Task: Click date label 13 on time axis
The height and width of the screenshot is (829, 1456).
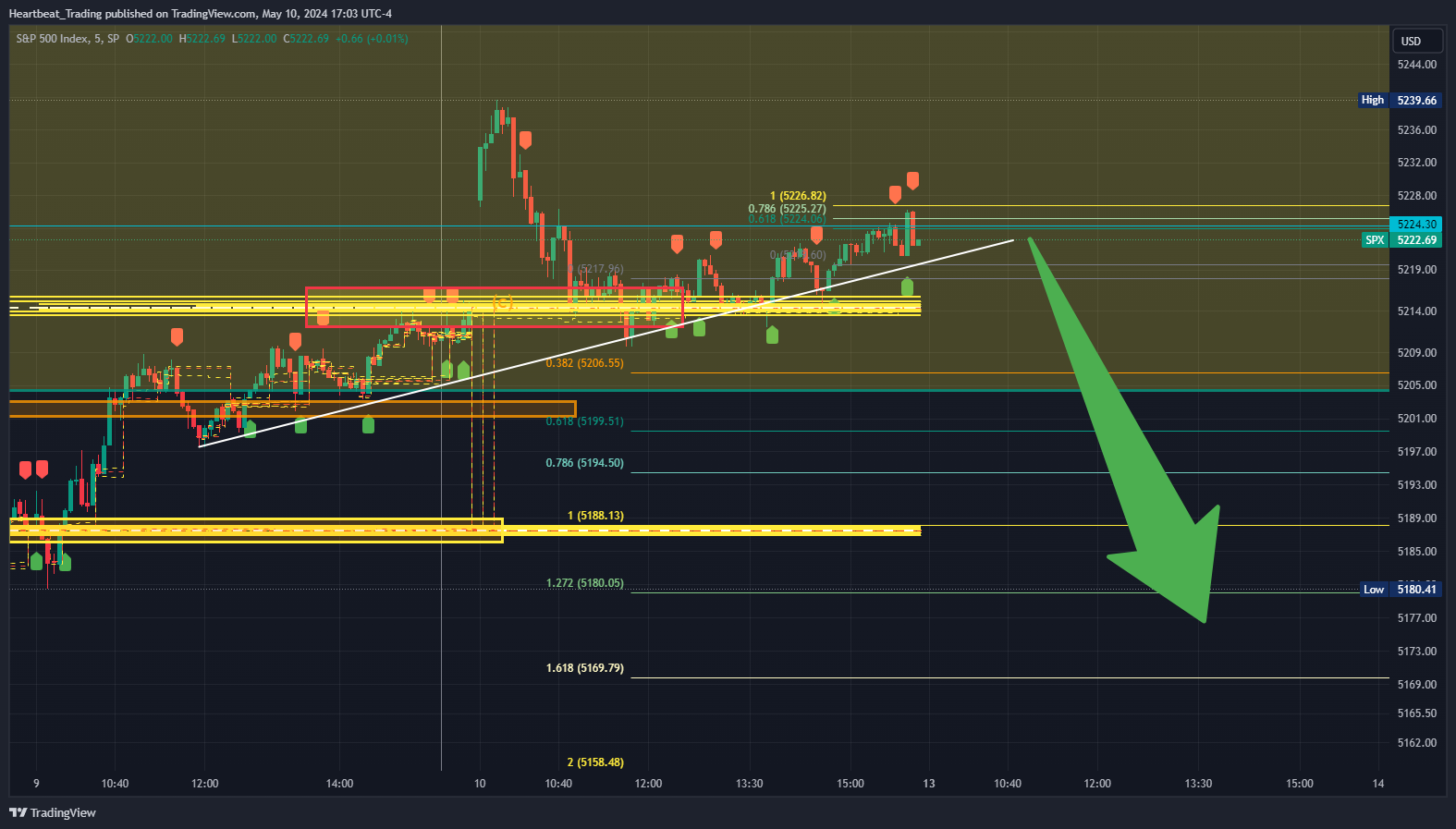Action: (929, 784)
